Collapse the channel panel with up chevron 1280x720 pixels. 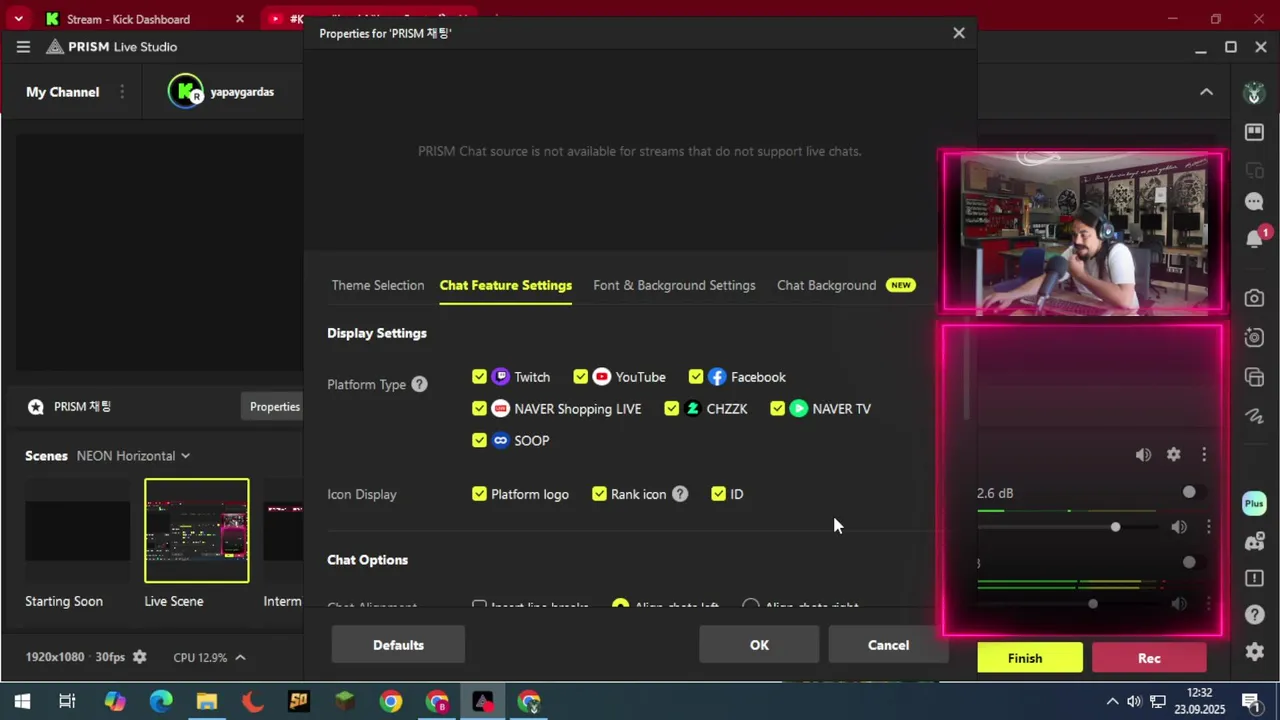(1206, 92)
